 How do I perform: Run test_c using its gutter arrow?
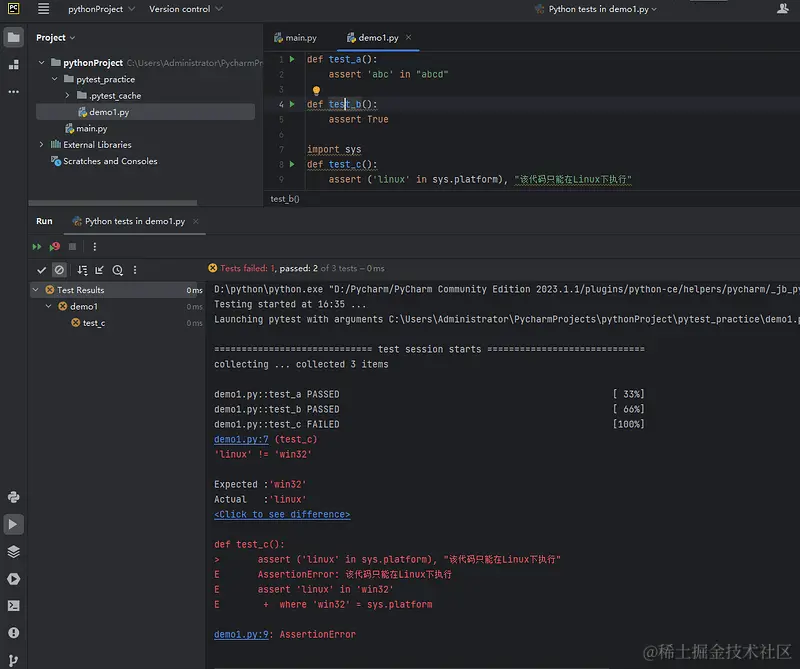tap(292, 164)
